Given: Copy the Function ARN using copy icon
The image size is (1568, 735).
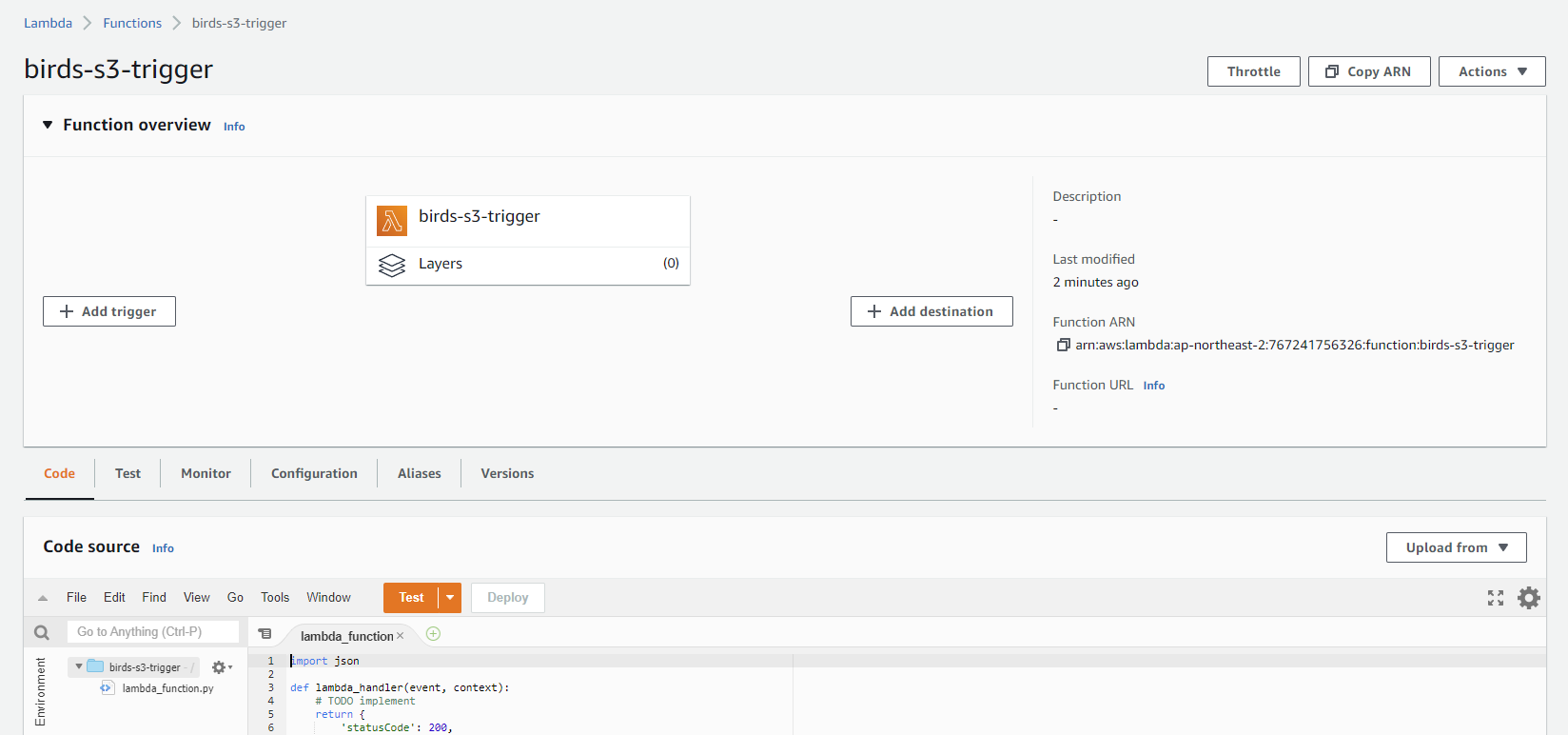Looking at the screenshot, I should (x=1063, y=345).
